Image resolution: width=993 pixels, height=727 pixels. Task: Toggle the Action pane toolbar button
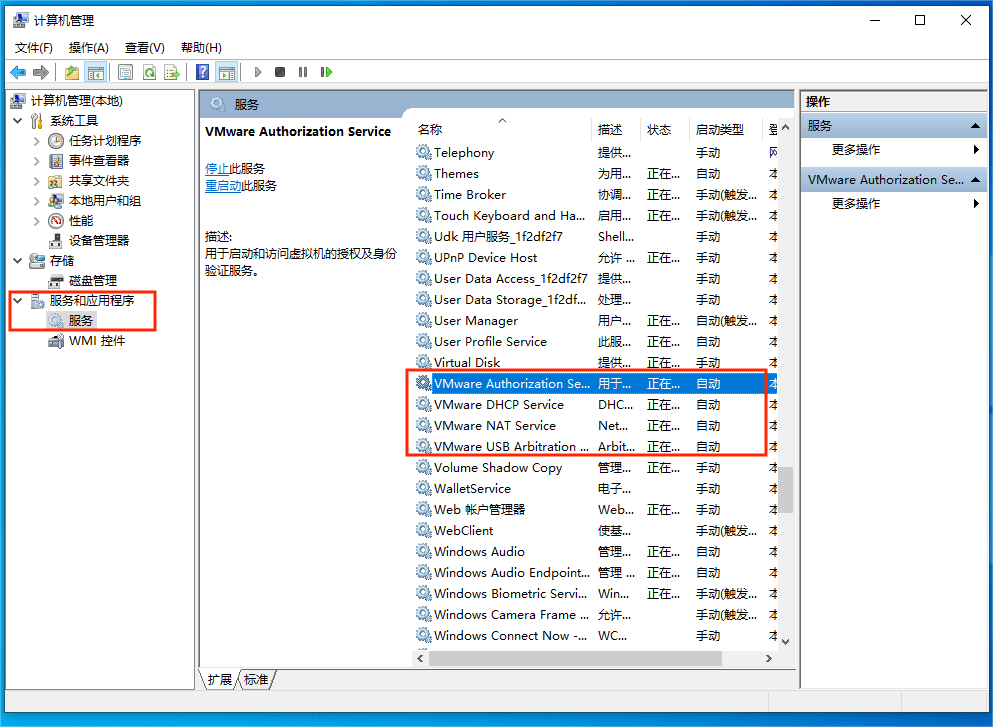click(x=227, y=72)
